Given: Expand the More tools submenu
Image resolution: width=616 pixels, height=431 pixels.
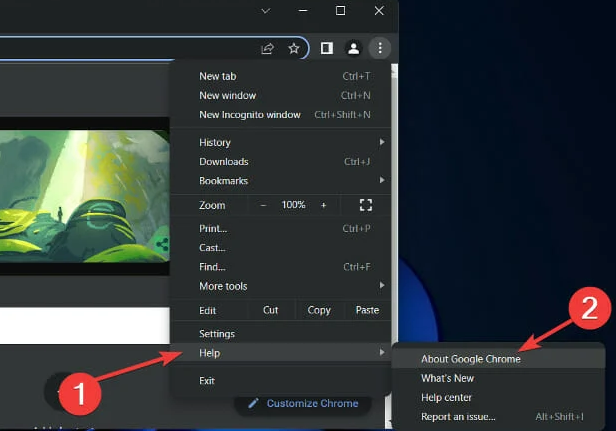Looking at the screenshot, I should 281,286.
